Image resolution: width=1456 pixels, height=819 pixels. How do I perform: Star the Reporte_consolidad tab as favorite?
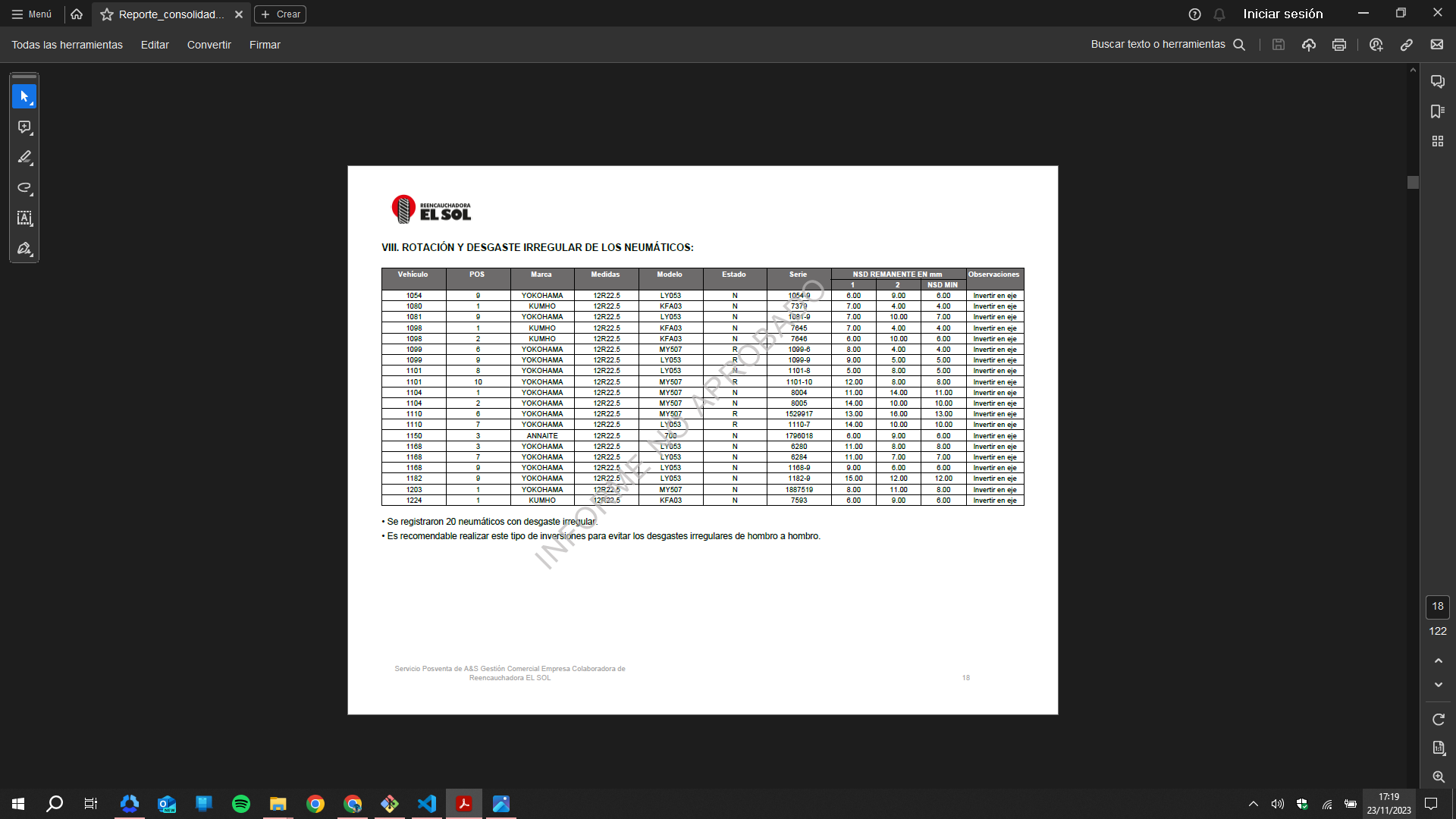tap(107, 14)
